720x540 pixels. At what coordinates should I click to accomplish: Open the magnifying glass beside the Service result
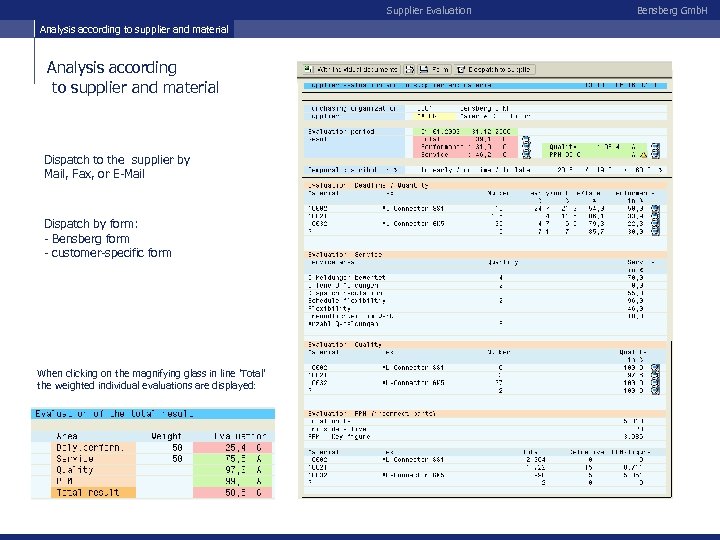tap(526, 155)
